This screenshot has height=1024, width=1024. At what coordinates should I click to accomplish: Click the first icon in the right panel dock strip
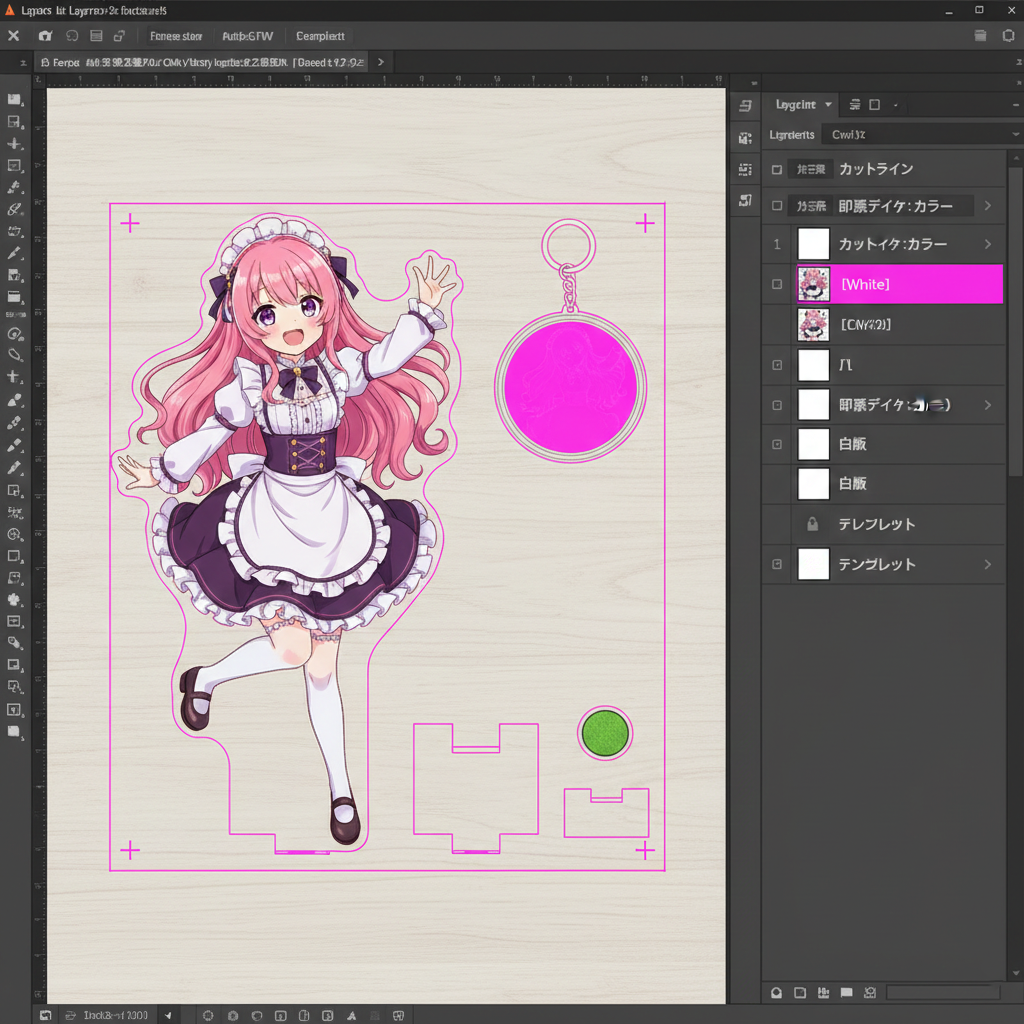(x=745, y=106)
